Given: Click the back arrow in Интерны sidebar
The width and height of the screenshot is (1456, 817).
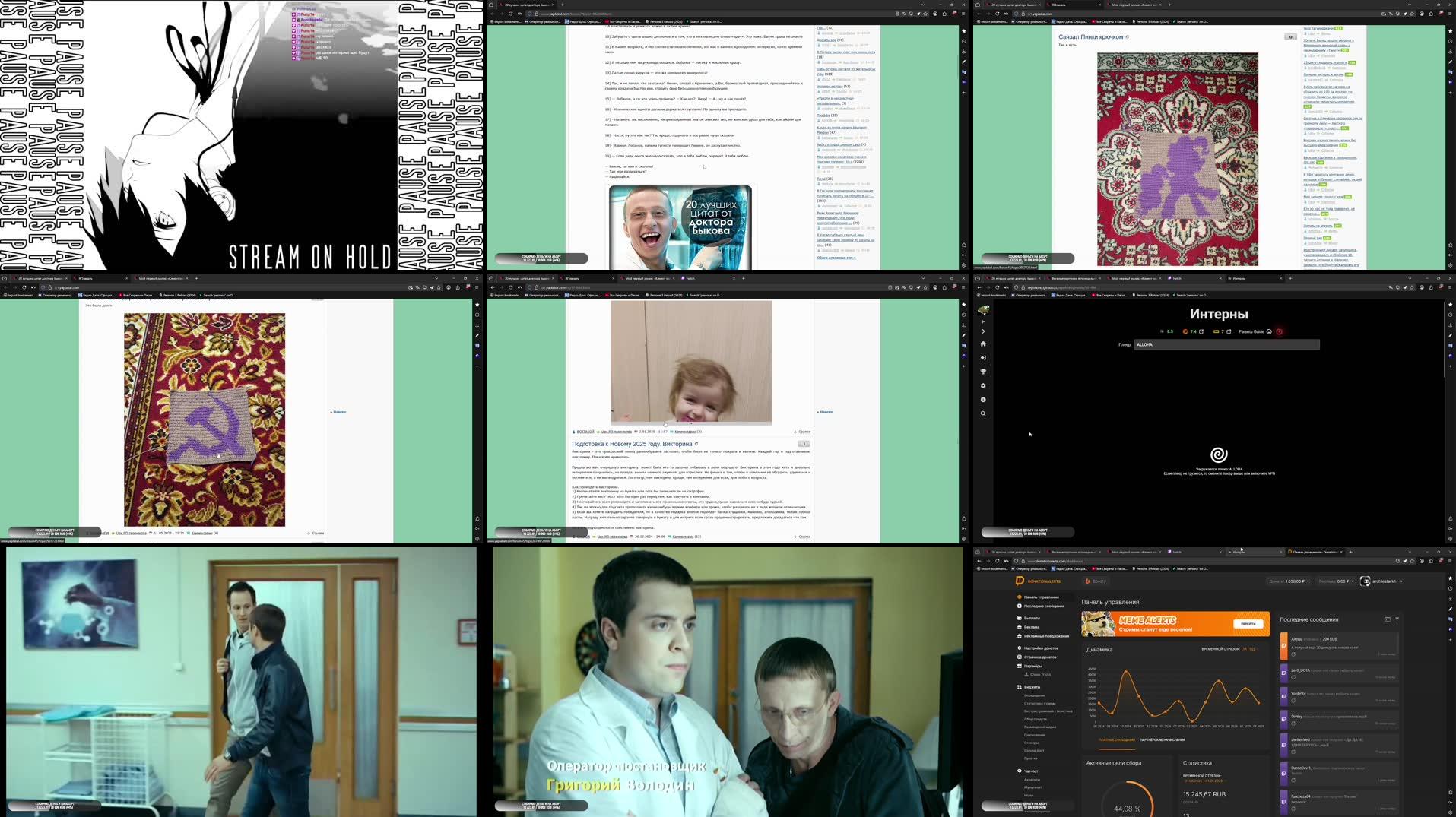Looking at the screenshot, I should point(983,322).
